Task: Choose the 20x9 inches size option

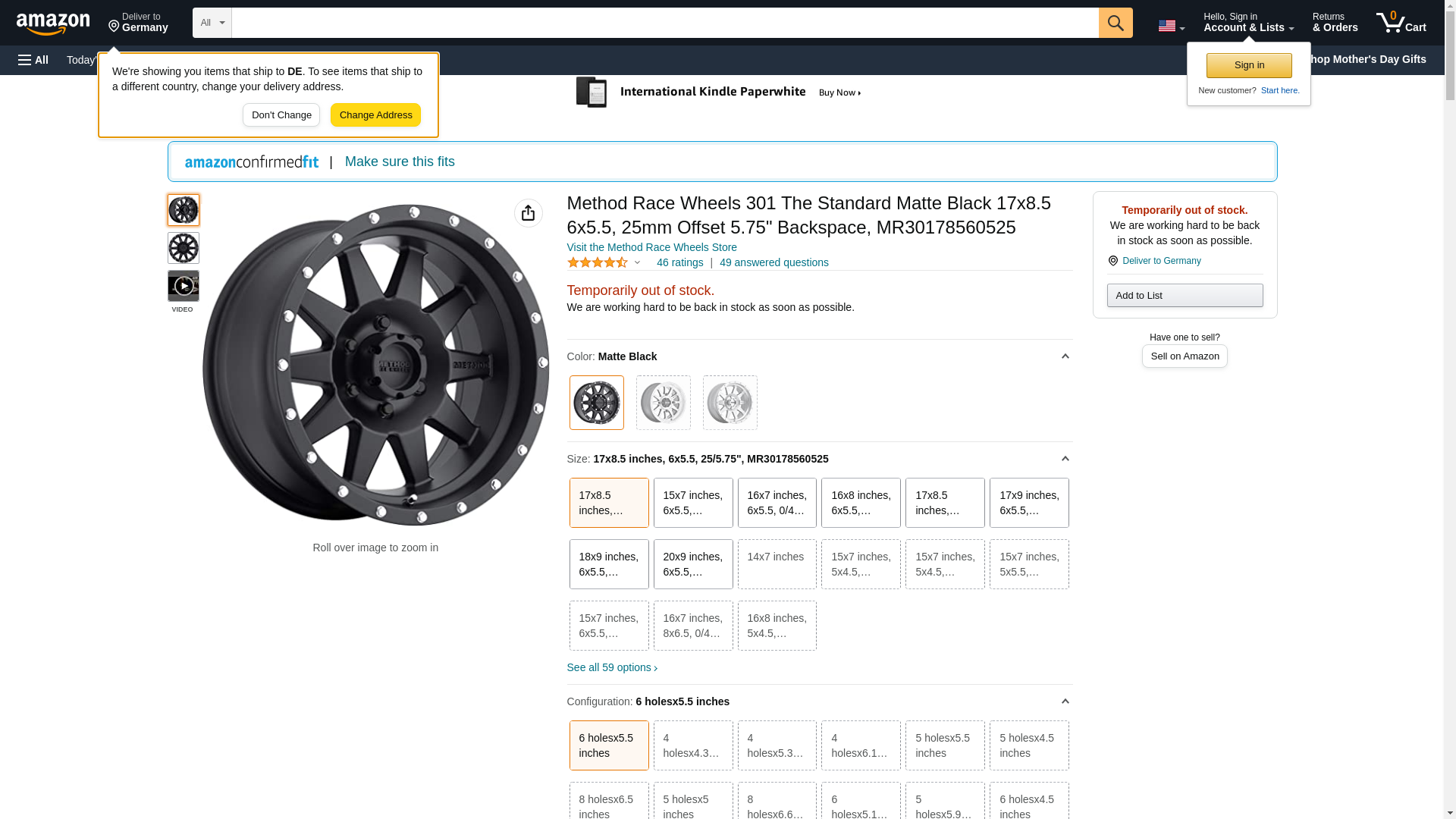Action: coord(692,564)
